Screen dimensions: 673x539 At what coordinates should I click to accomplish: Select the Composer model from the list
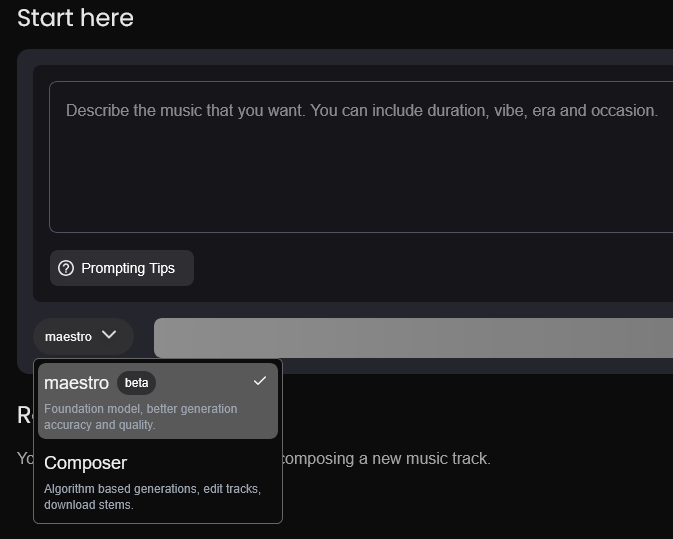point(158,481)
